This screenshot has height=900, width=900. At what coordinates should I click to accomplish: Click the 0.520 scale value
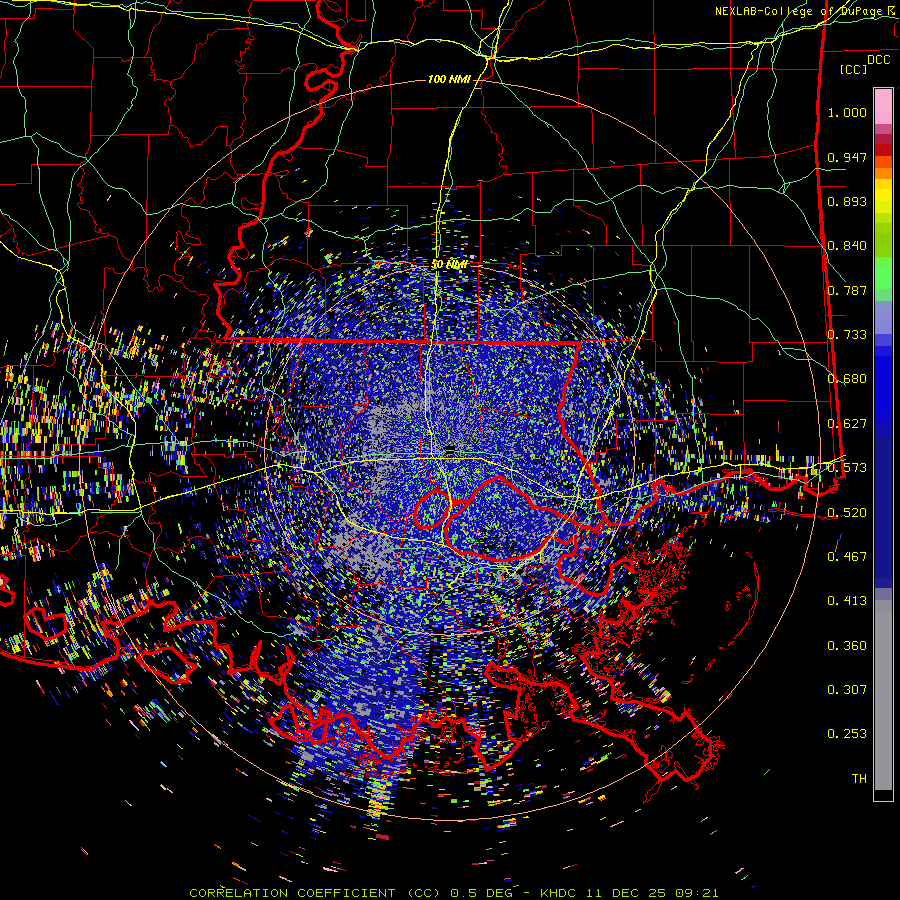(x=847, y=513)
